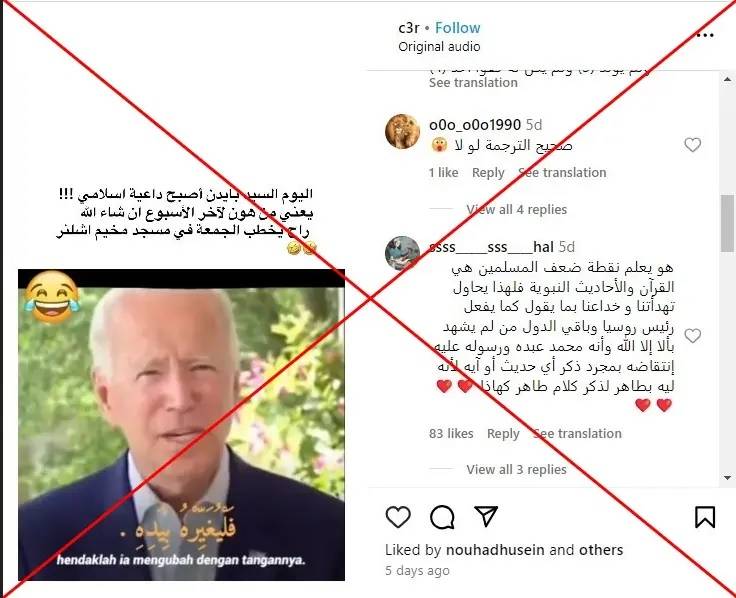
Task: See translation of ssss____sss___hal's comment
Action: tap(577, 433)
